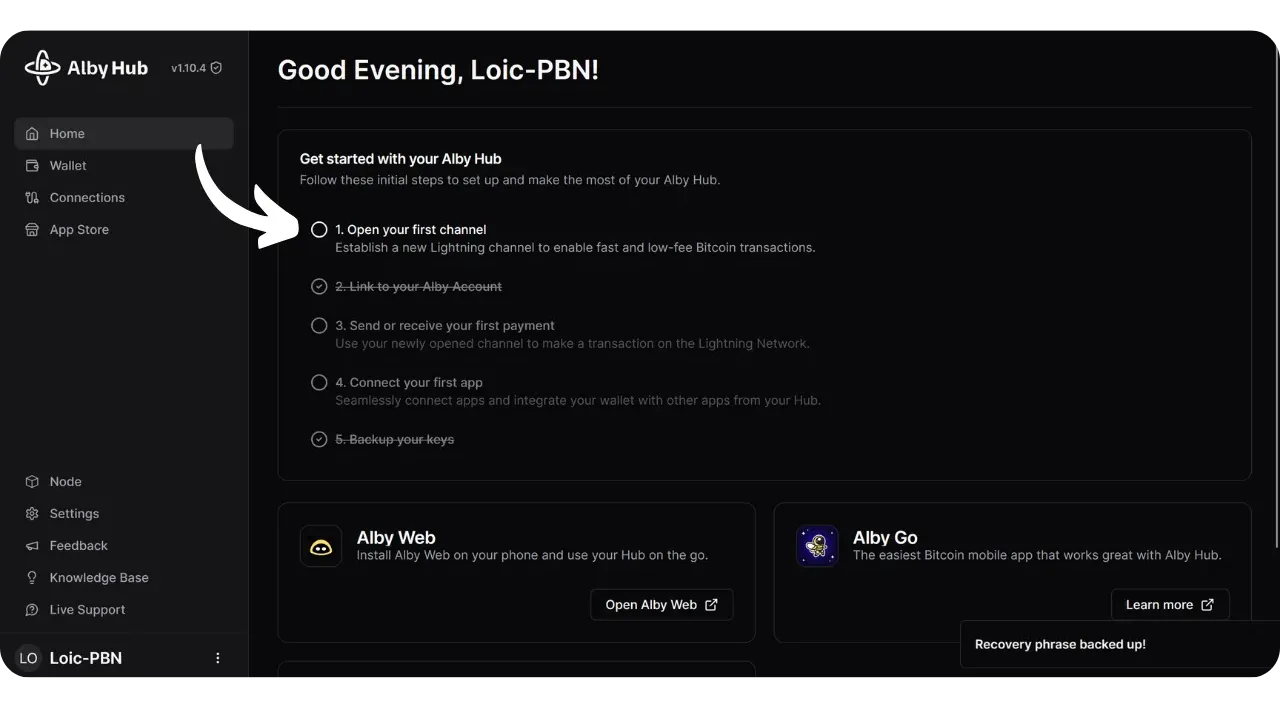Image resolution: width=1280 pixels, height=708 pixels.
Task: Click the version shield icon
Action: 216,68
